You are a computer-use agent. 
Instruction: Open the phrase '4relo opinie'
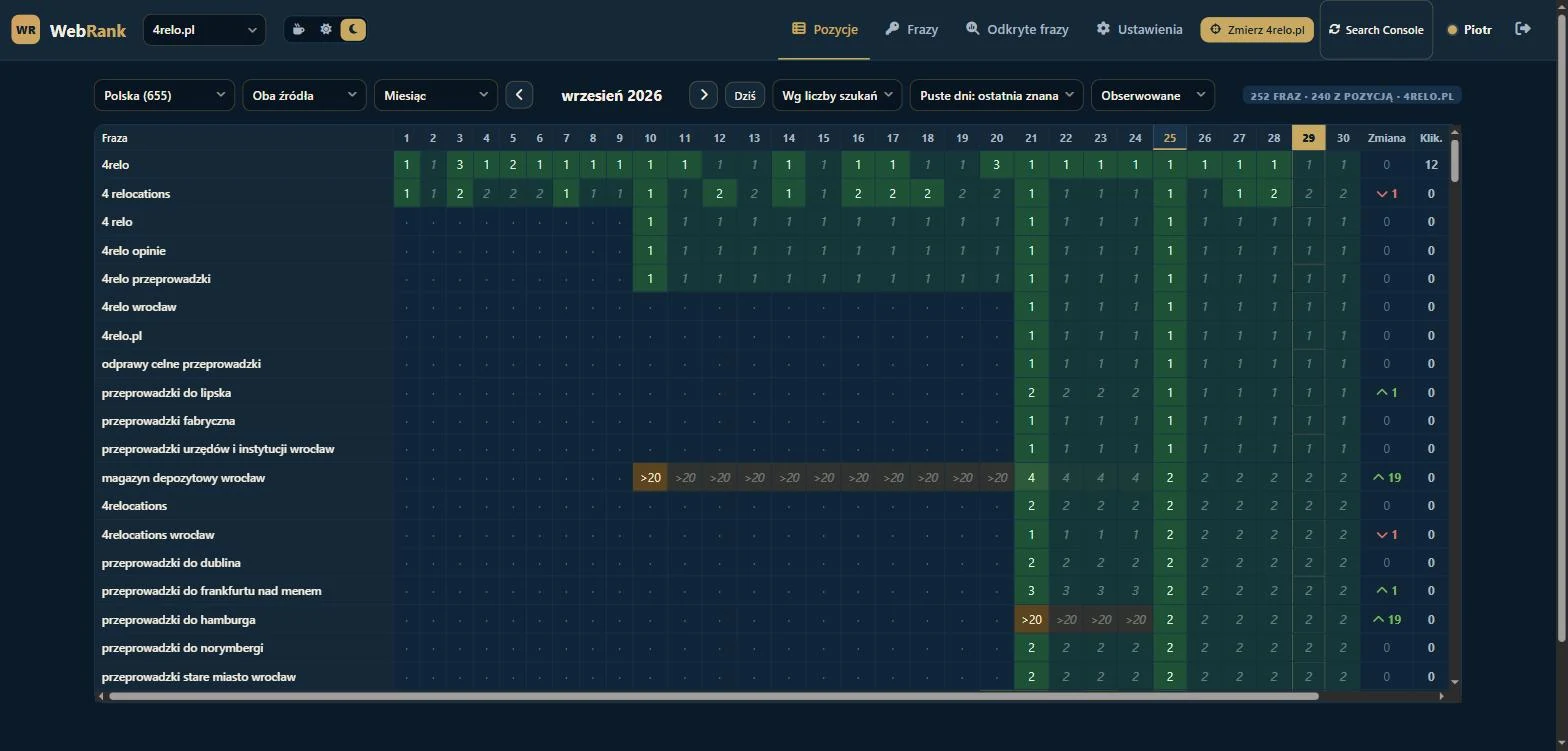coord(134,250)
